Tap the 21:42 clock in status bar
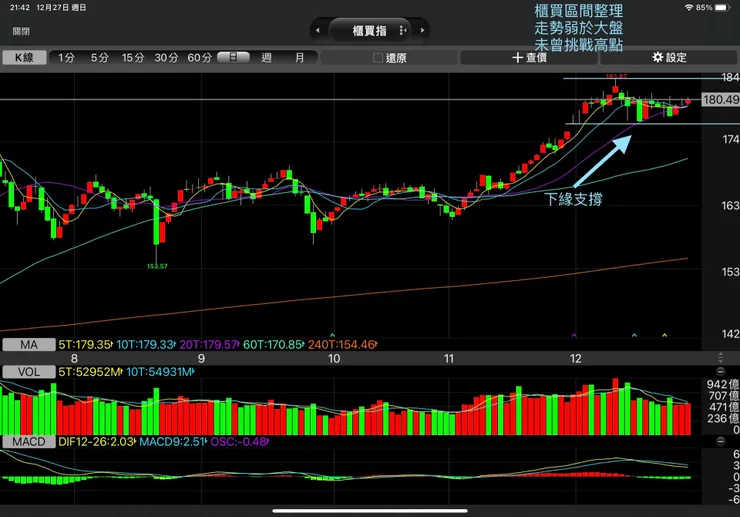The height and width of the screenshot is (517, 740). pos(19,8)
